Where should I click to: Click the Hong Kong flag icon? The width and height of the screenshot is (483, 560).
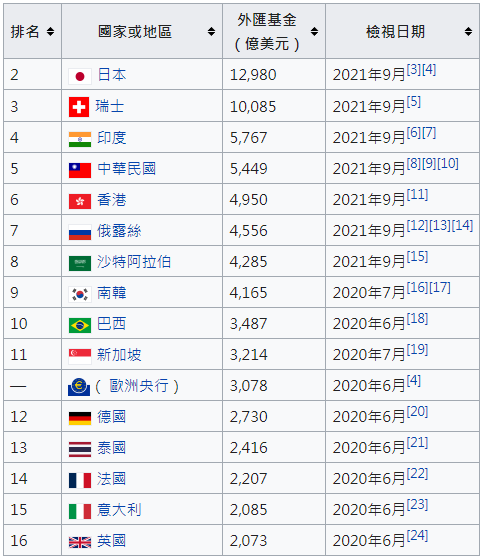point(80,201)
